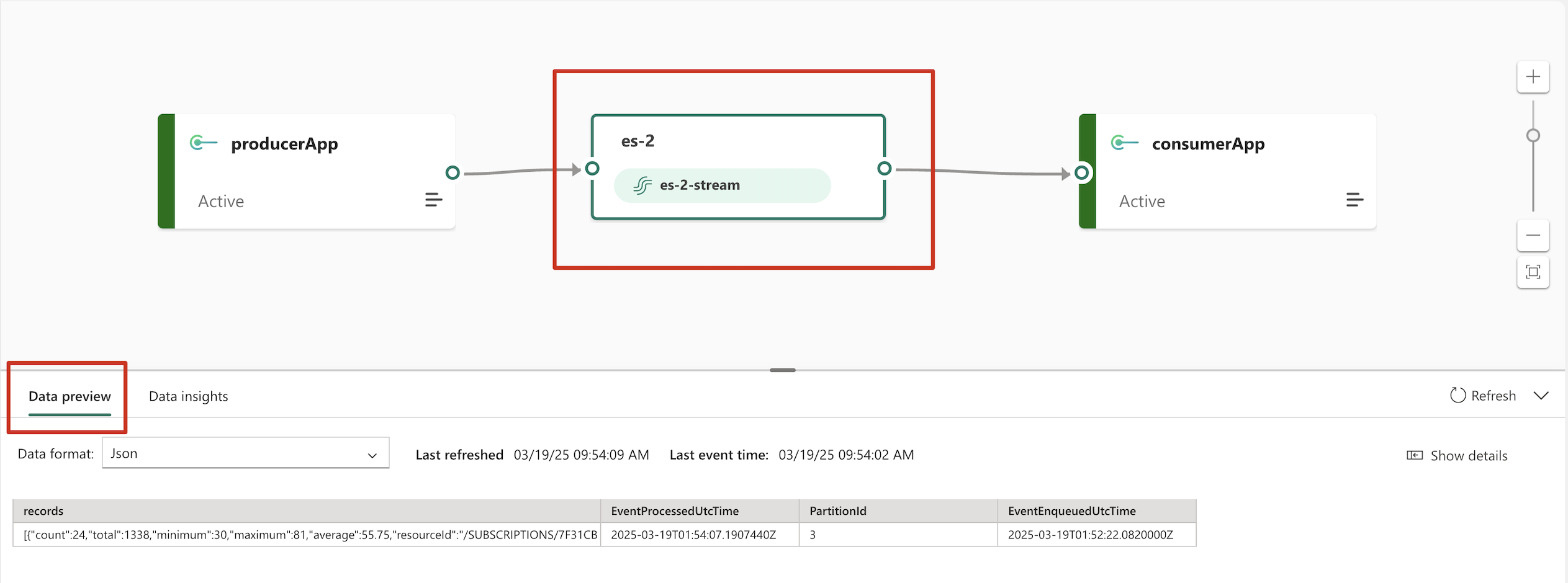The height and width of the screenshot is (583, 1568).
Task: Click the consumerApp Active status text
Action: 1142,201
